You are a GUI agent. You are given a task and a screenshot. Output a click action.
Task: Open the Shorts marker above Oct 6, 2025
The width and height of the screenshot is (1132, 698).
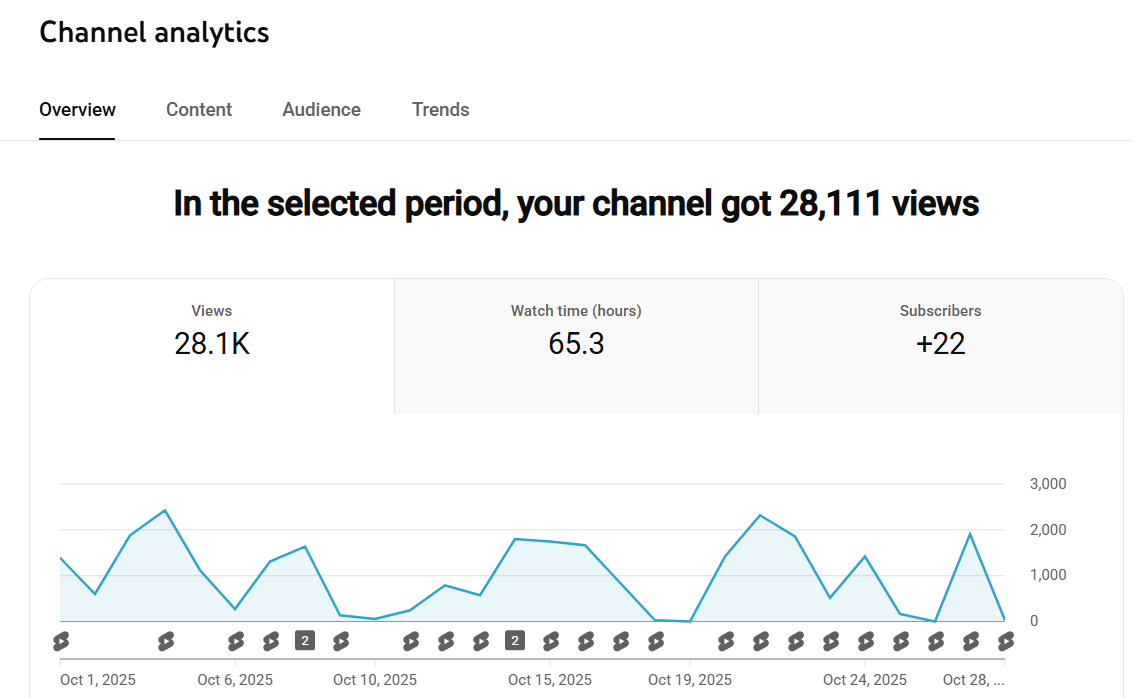point(236,640)
